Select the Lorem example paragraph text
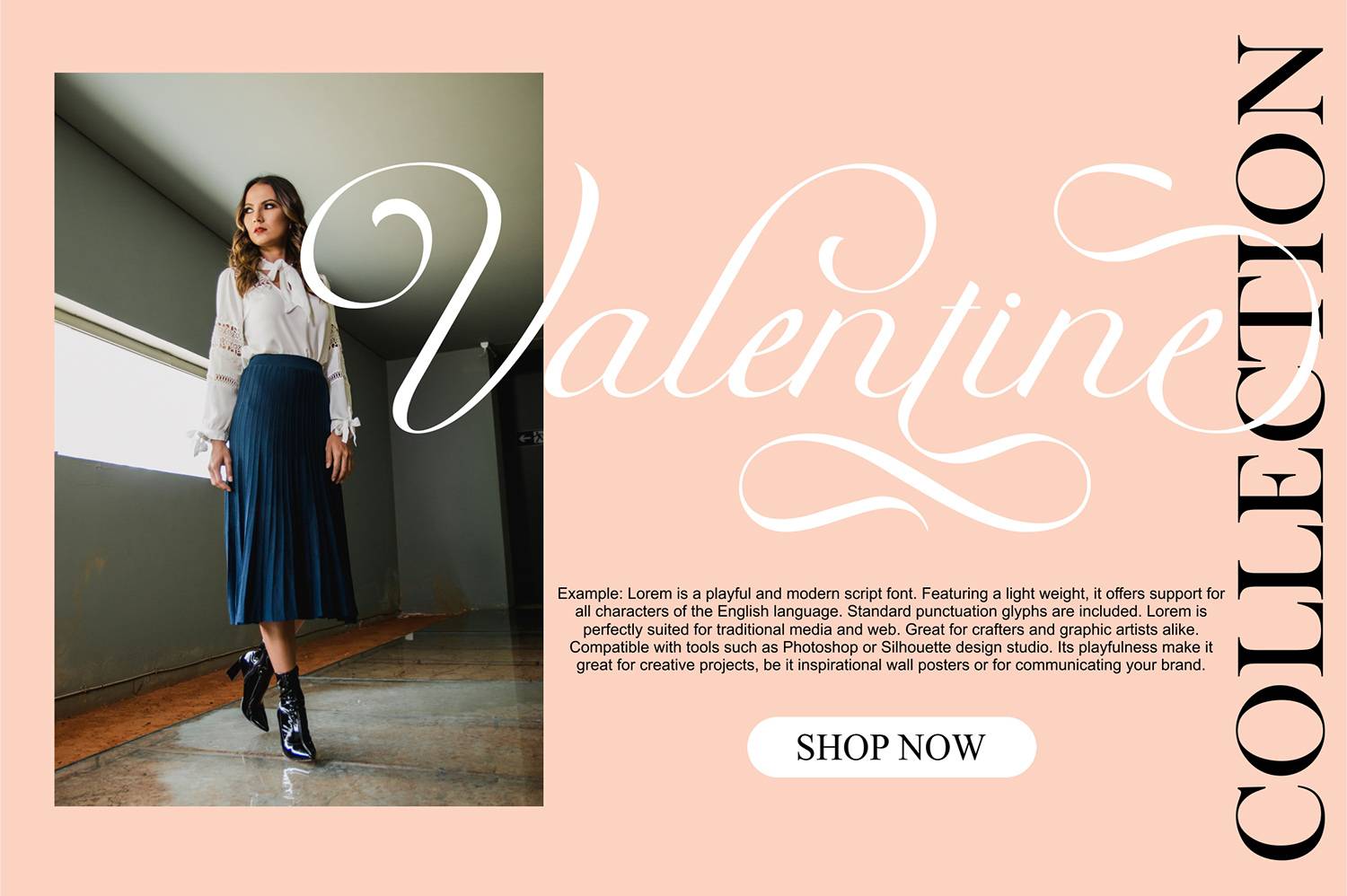1347x896 pixels. click(x=891, y=628)
